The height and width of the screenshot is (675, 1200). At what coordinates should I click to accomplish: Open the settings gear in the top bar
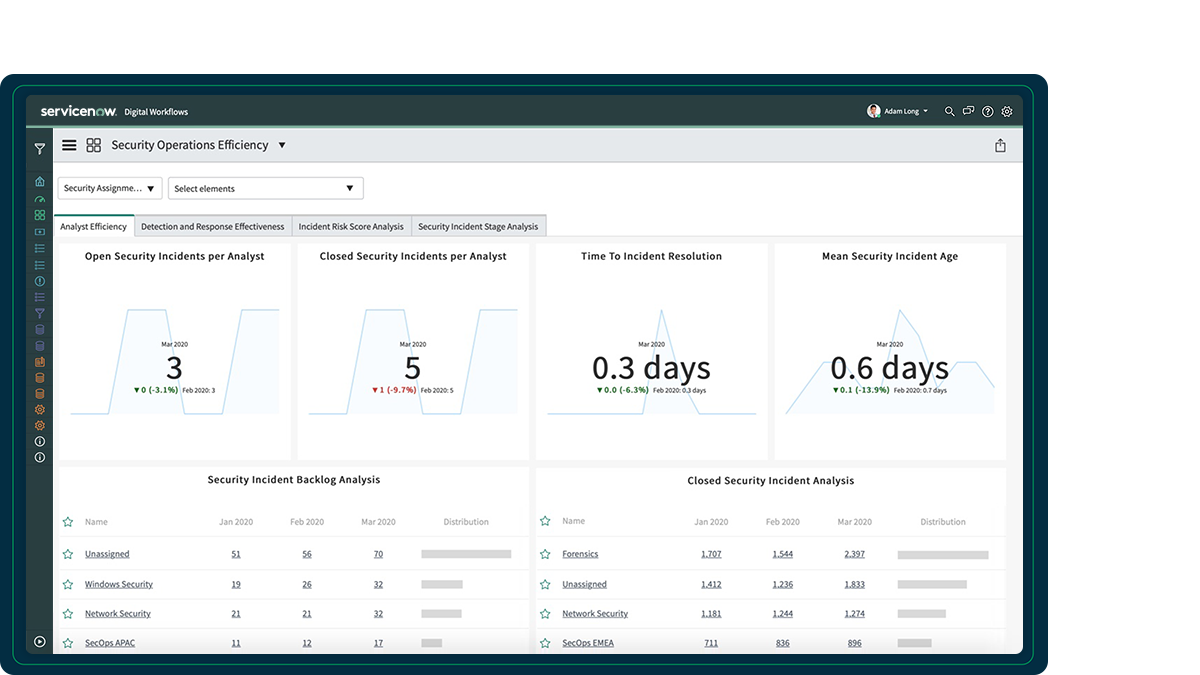coord(1007,112)
